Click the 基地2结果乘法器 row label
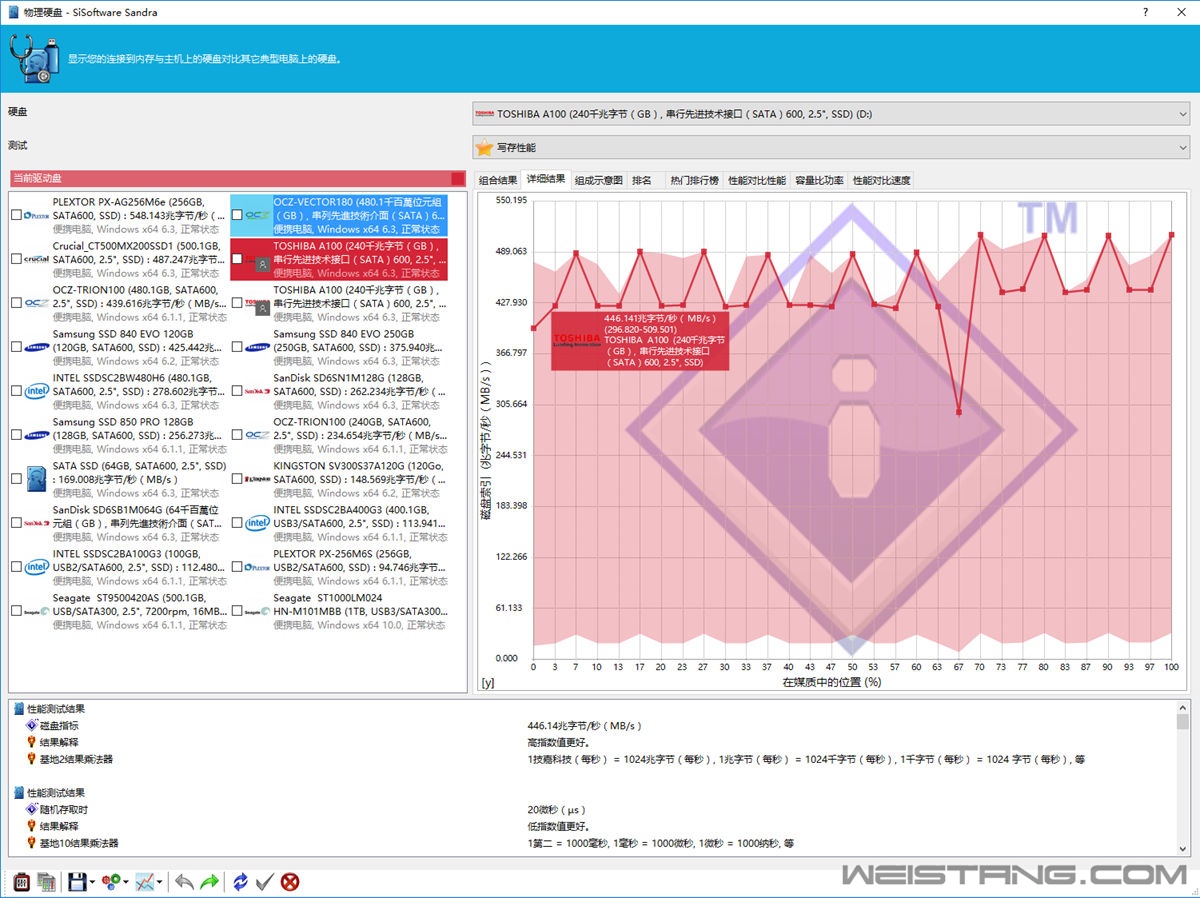The image size is (1200, 898). (76, 759)
